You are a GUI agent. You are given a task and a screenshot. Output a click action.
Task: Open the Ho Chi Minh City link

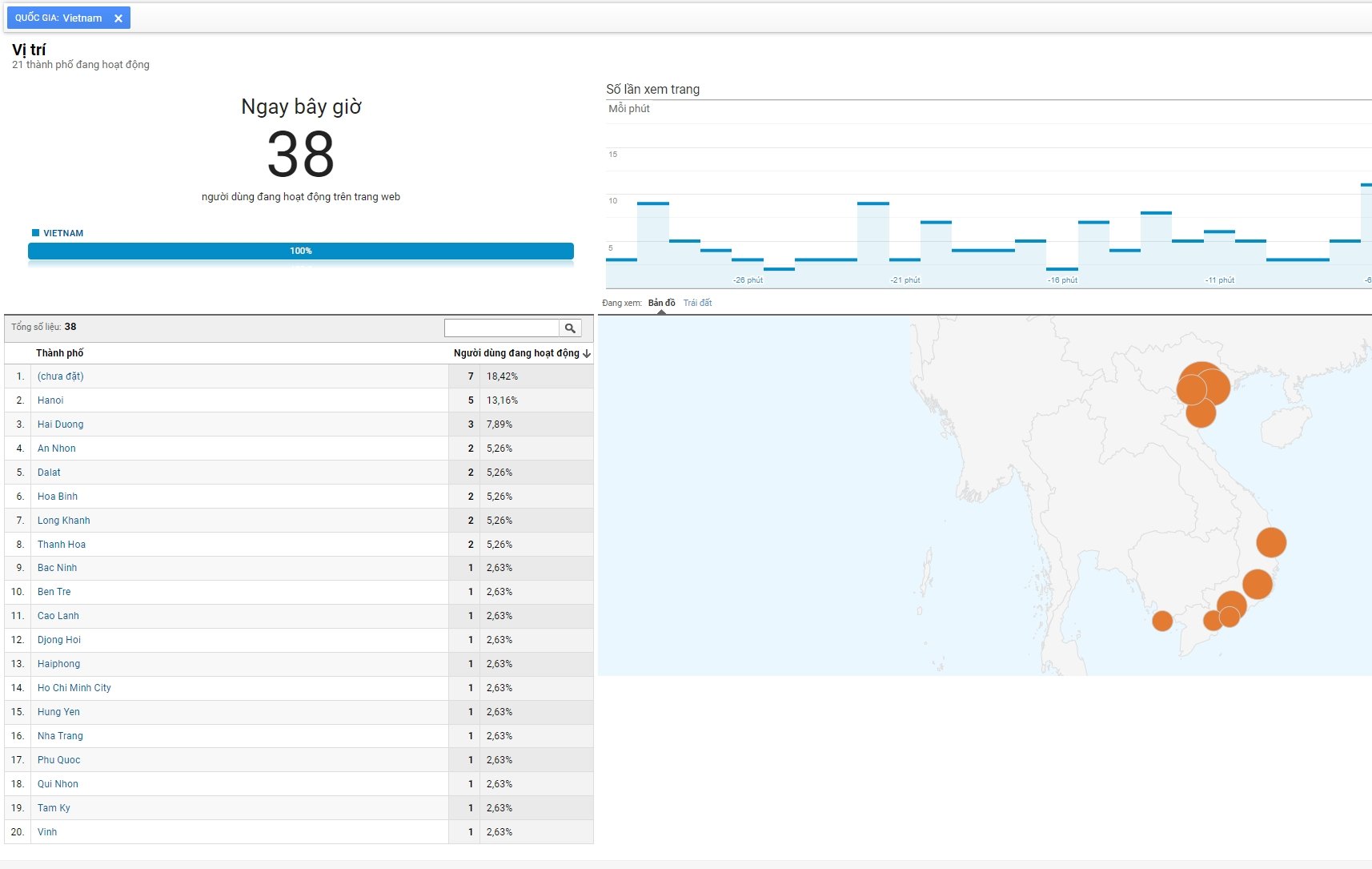pyautogui.click(x=74, y=688)
